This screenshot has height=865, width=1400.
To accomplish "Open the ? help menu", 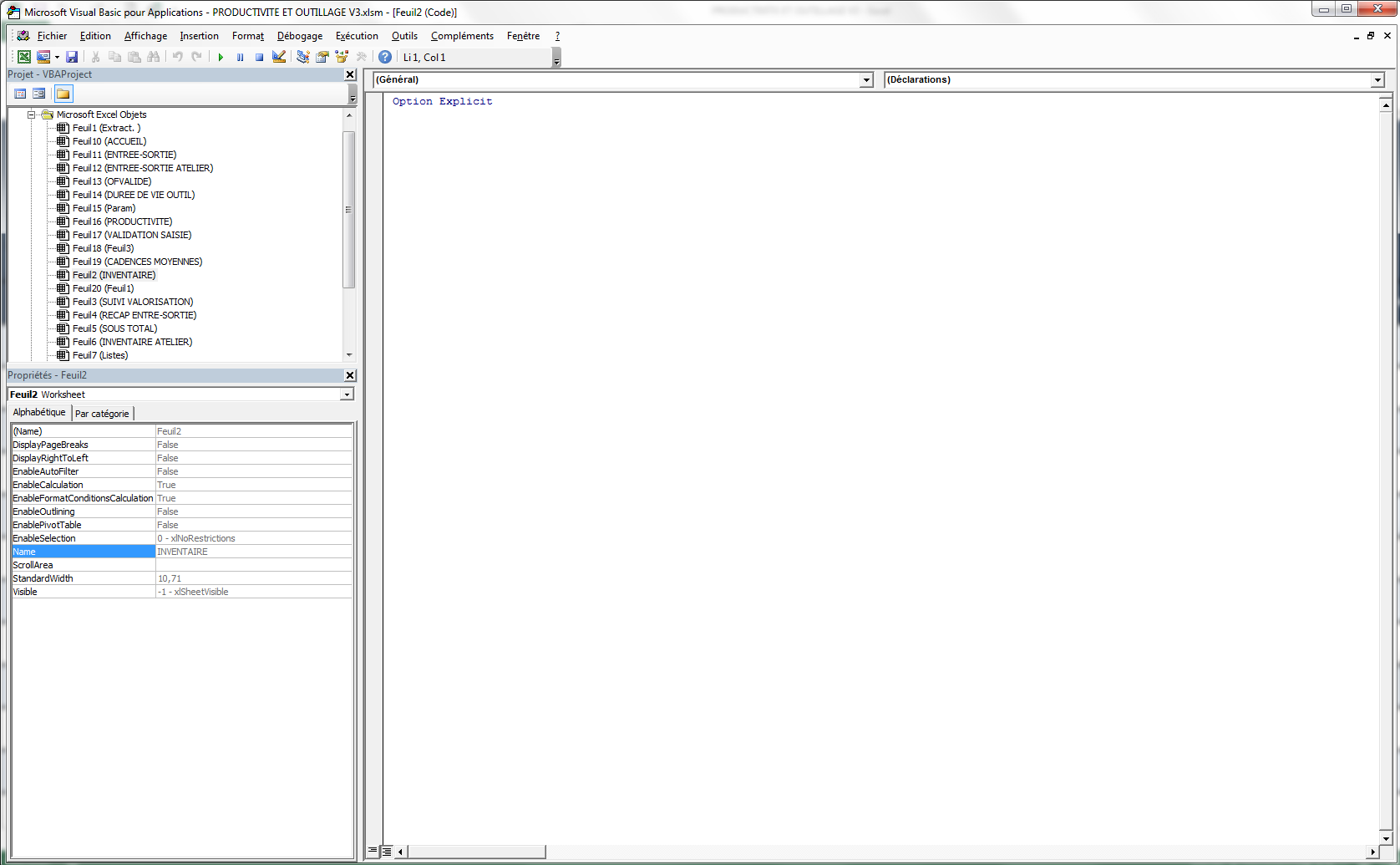I will [557, 36].
